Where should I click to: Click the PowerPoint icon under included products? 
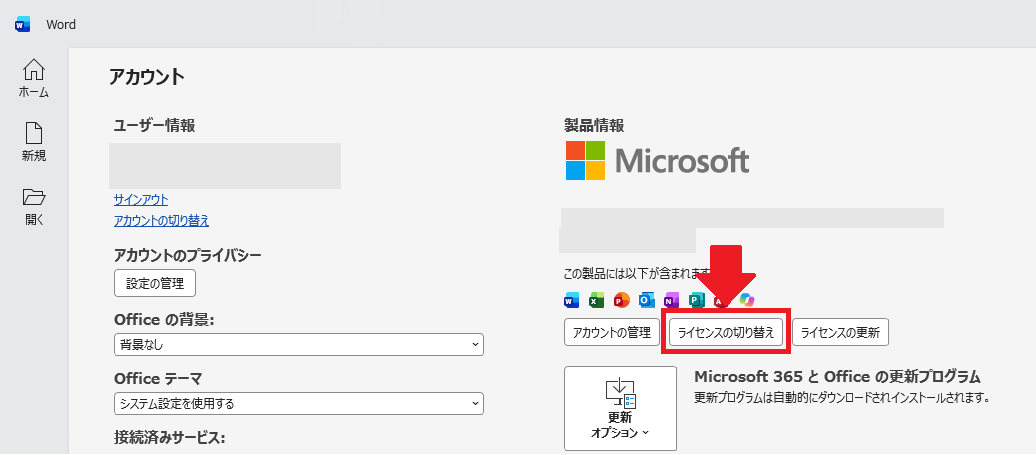click(x=622, y=300)
